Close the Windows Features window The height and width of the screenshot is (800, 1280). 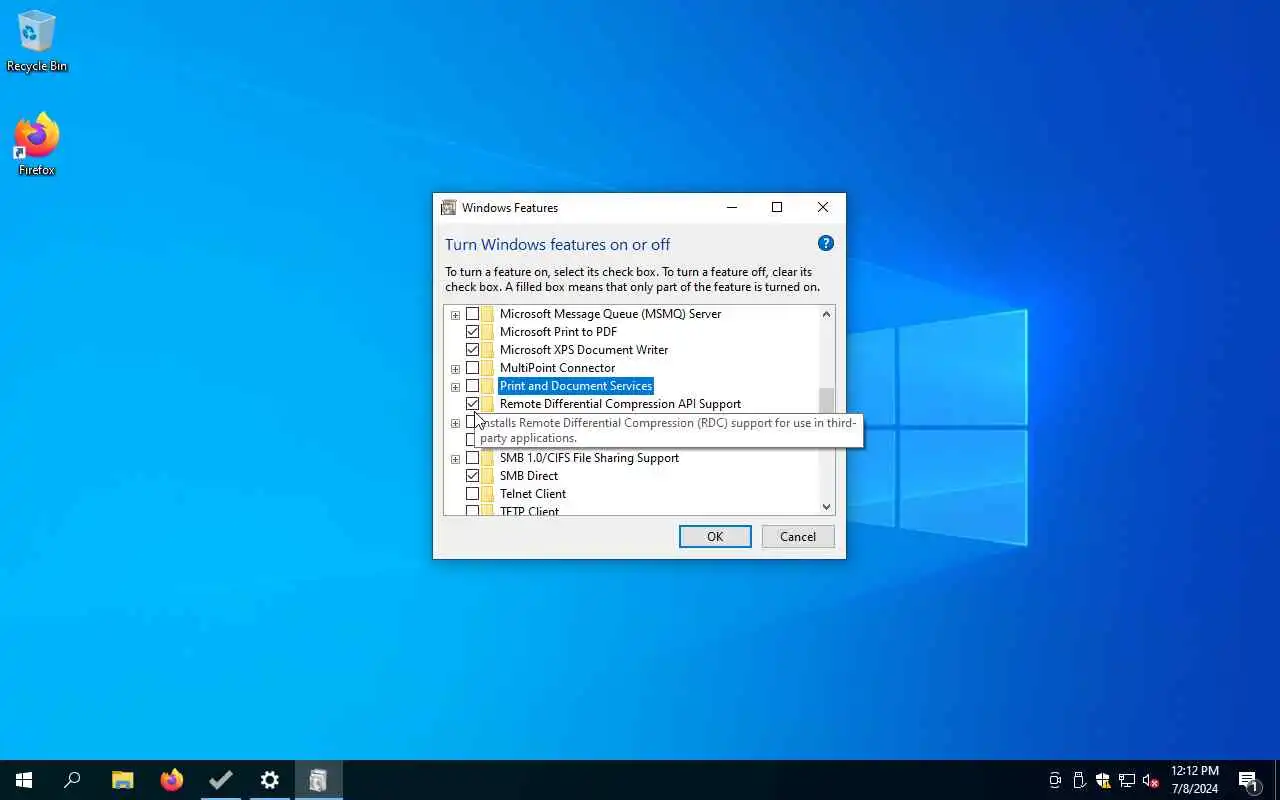(823, 208)
